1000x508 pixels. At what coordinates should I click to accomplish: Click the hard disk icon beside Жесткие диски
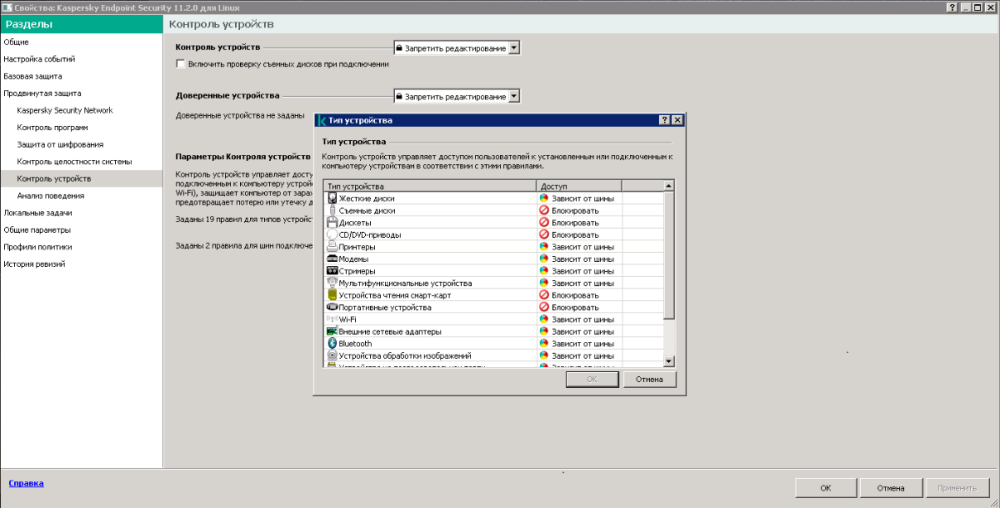click(332, 198)
